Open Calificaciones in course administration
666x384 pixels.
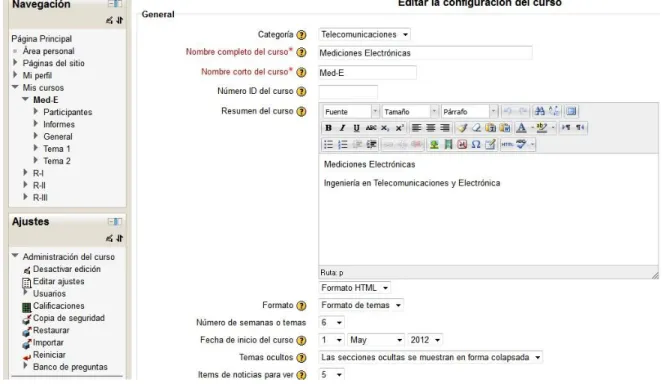(59, 306)
